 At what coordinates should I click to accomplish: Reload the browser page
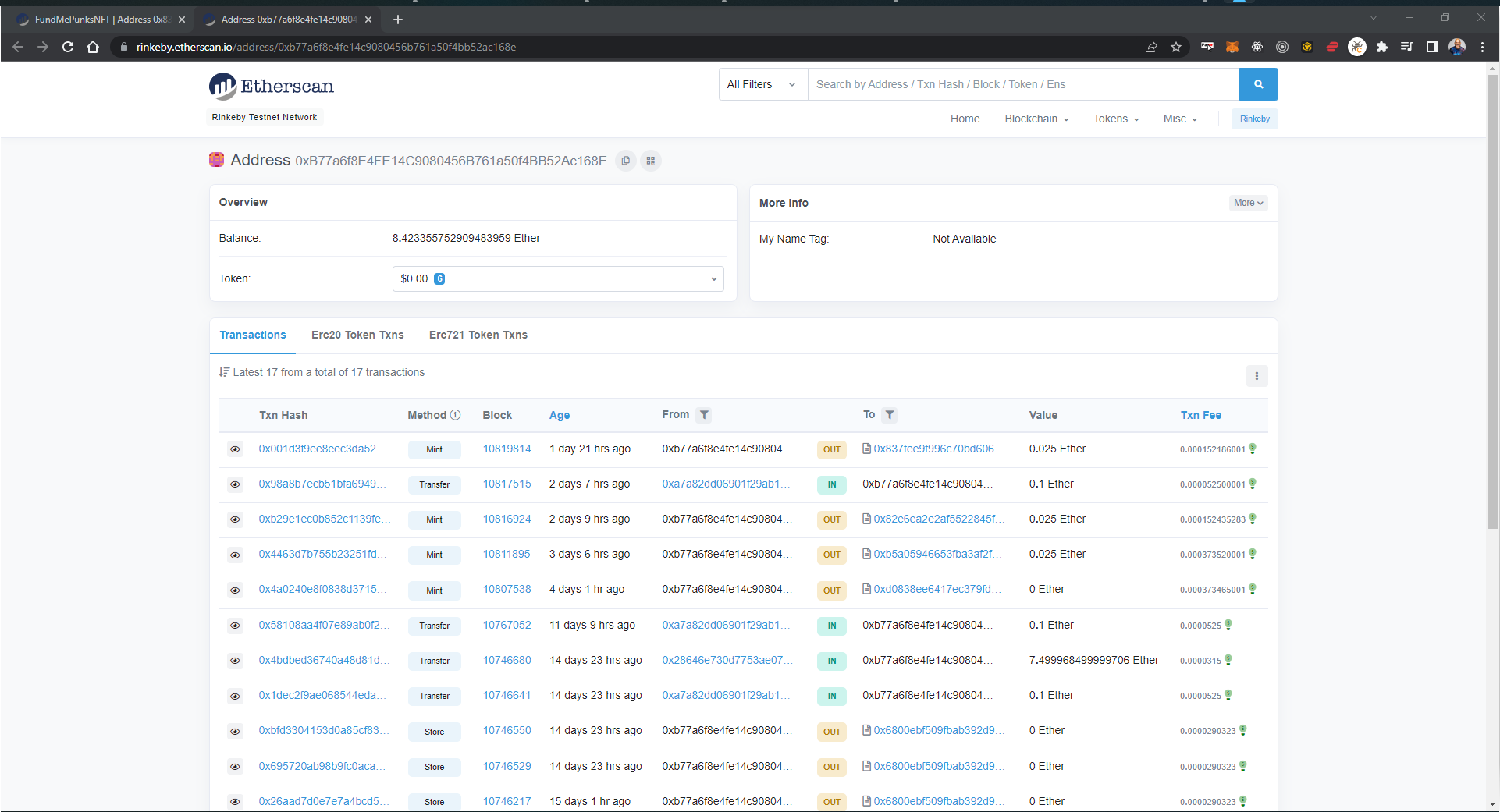(x=68, y=47)
